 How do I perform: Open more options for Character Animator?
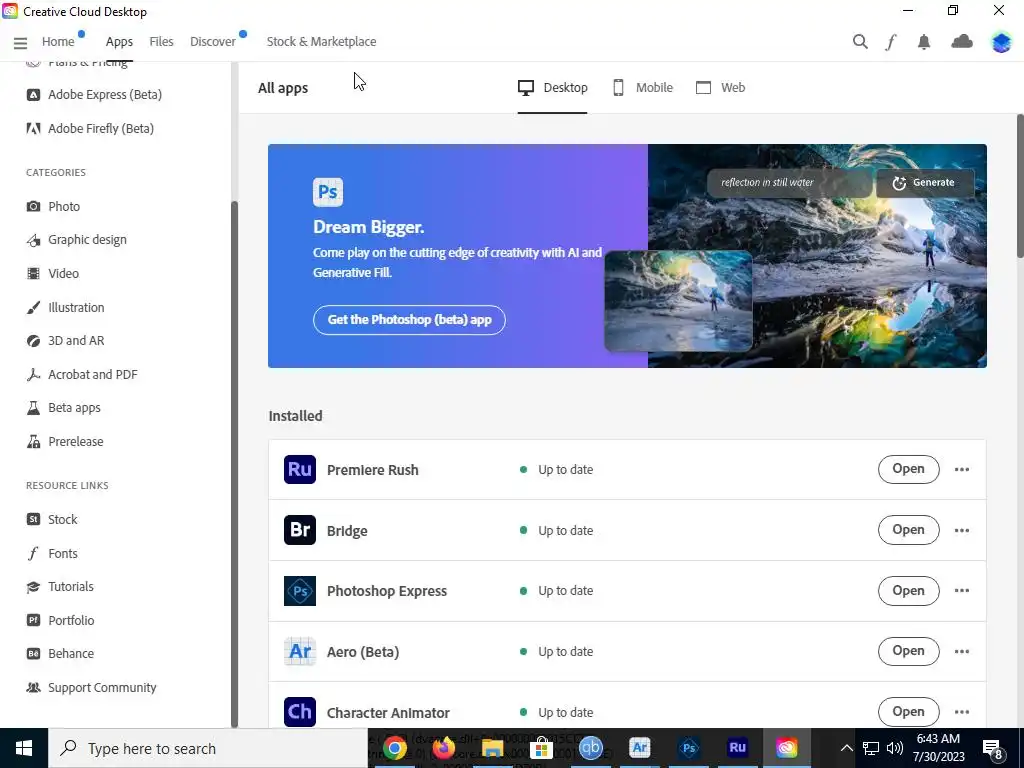point(961,712)
